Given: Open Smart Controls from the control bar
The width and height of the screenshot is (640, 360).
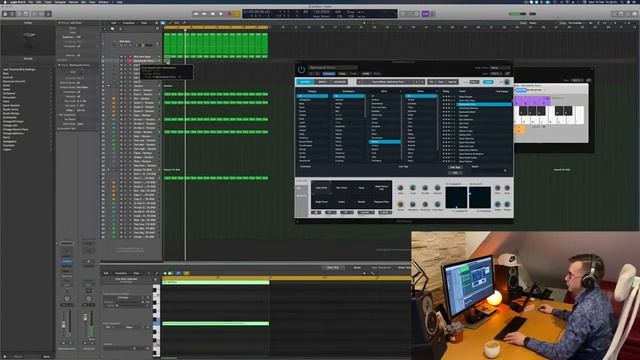Looking at the screenshot, I should (35, 14).
